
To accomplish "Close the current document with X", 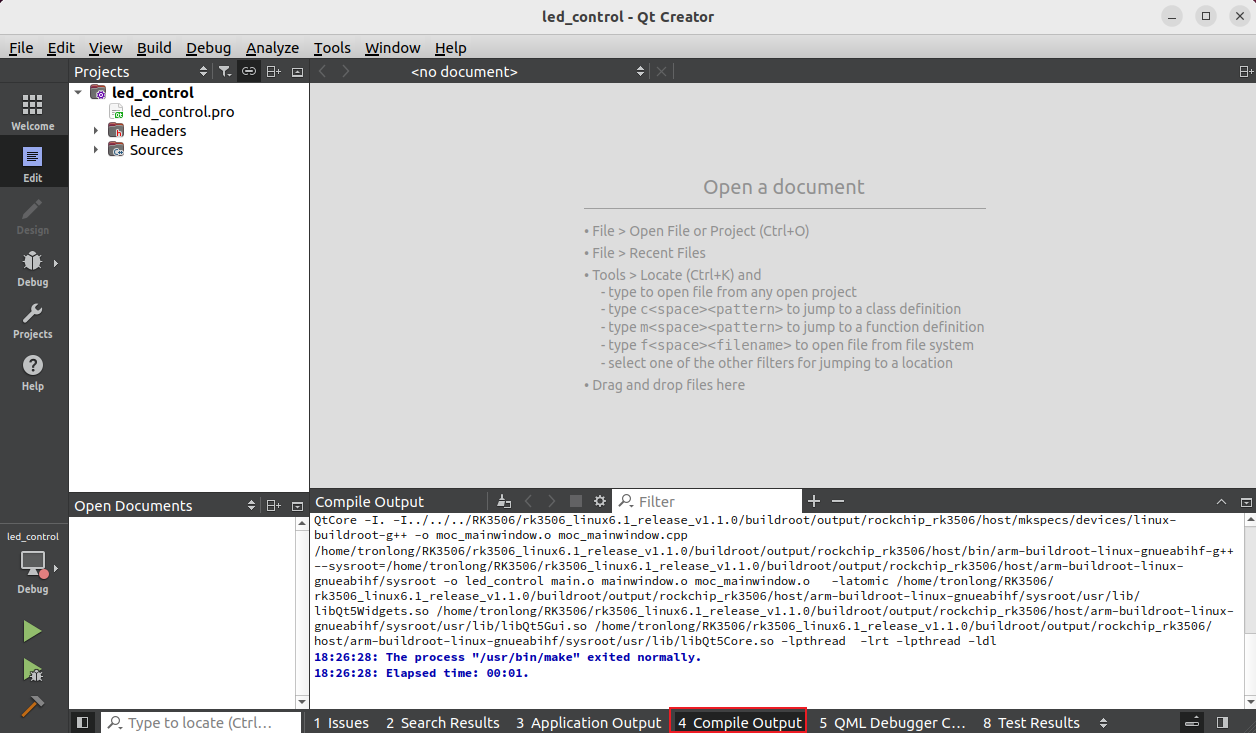I will coord(661,72).
